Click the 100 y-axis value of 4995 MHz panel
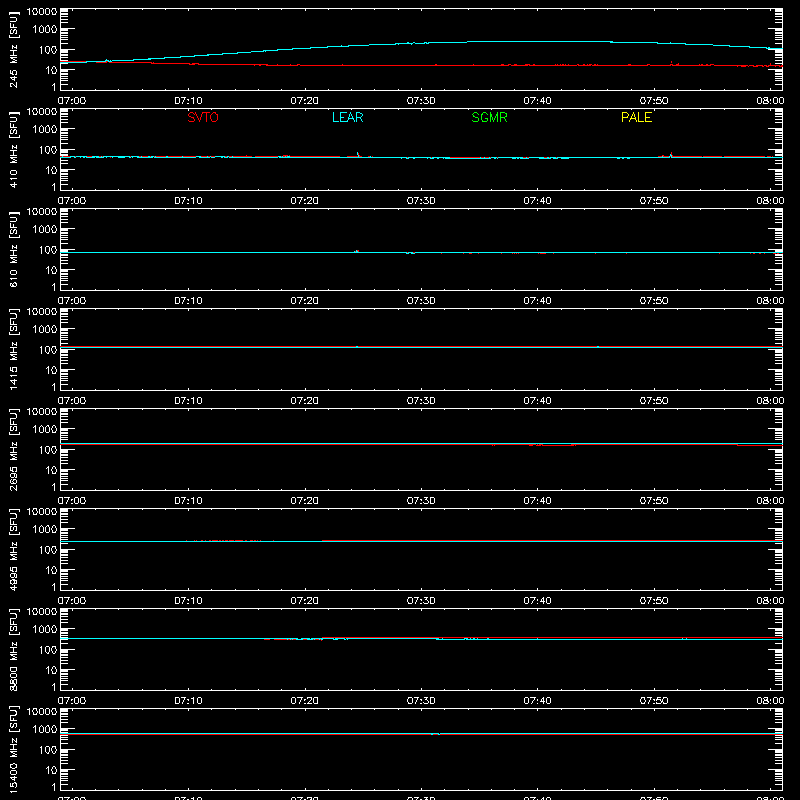Screen dimensions: 800x800 click(48, 550)
